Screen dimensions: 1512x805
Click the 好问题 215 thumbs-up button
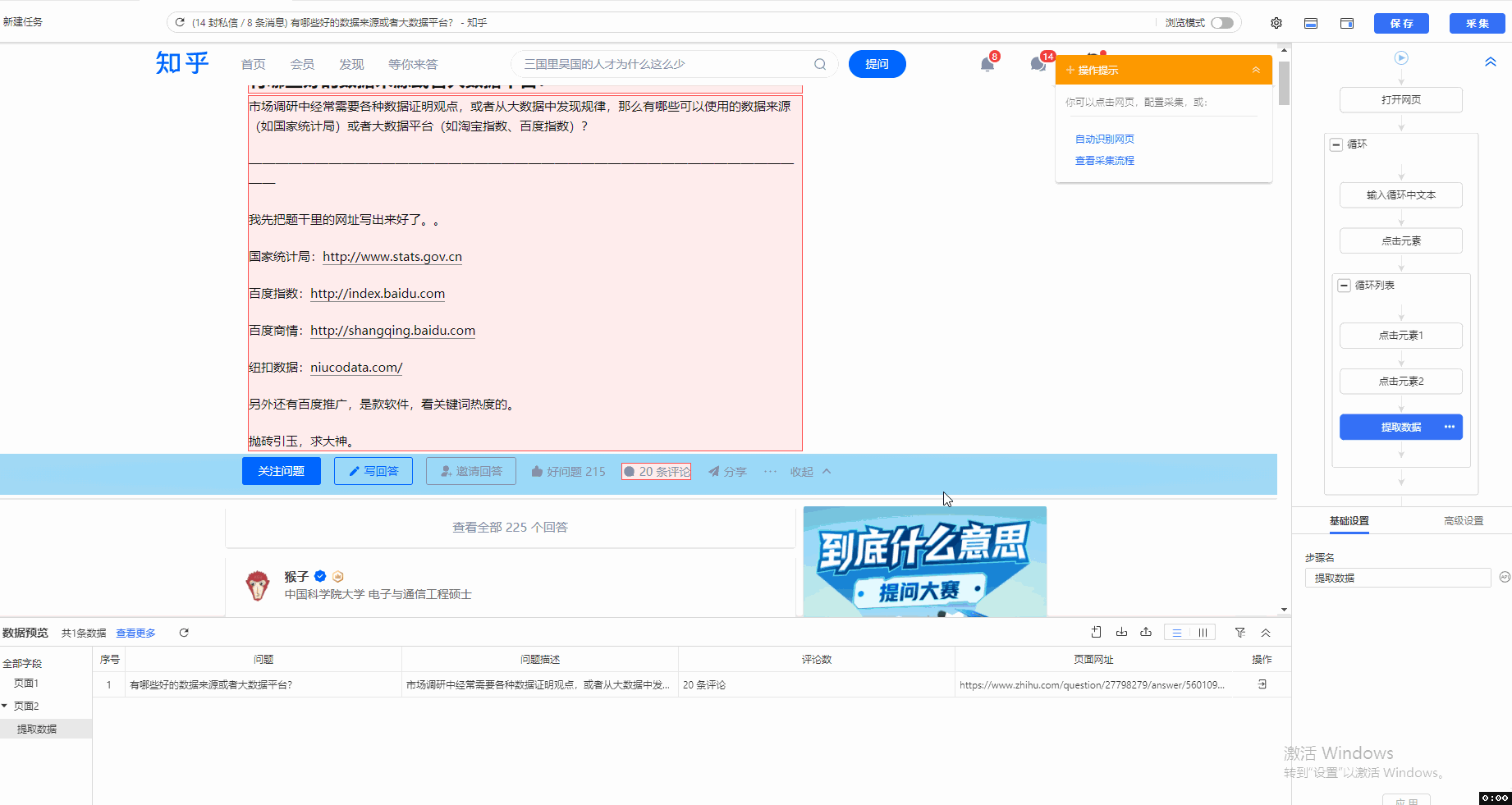click(x=568, y=472)
